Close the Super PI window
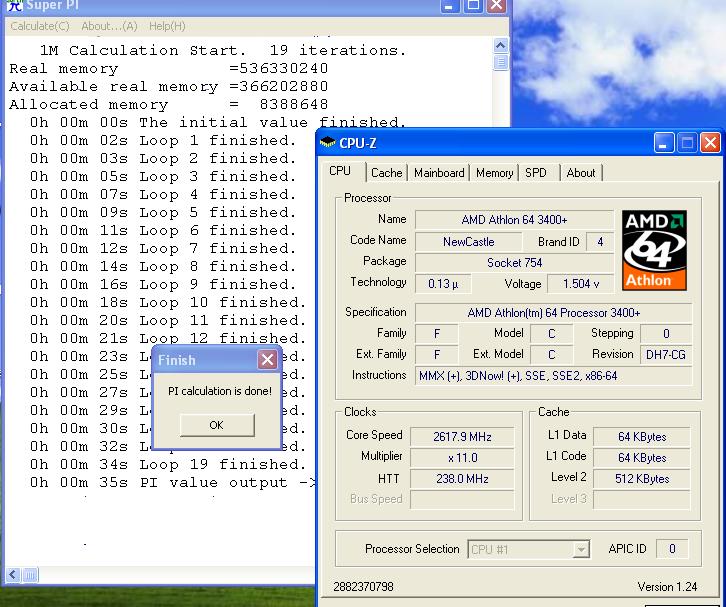Image resolution: width=726 pixels, height=607 pixels. 496,5
